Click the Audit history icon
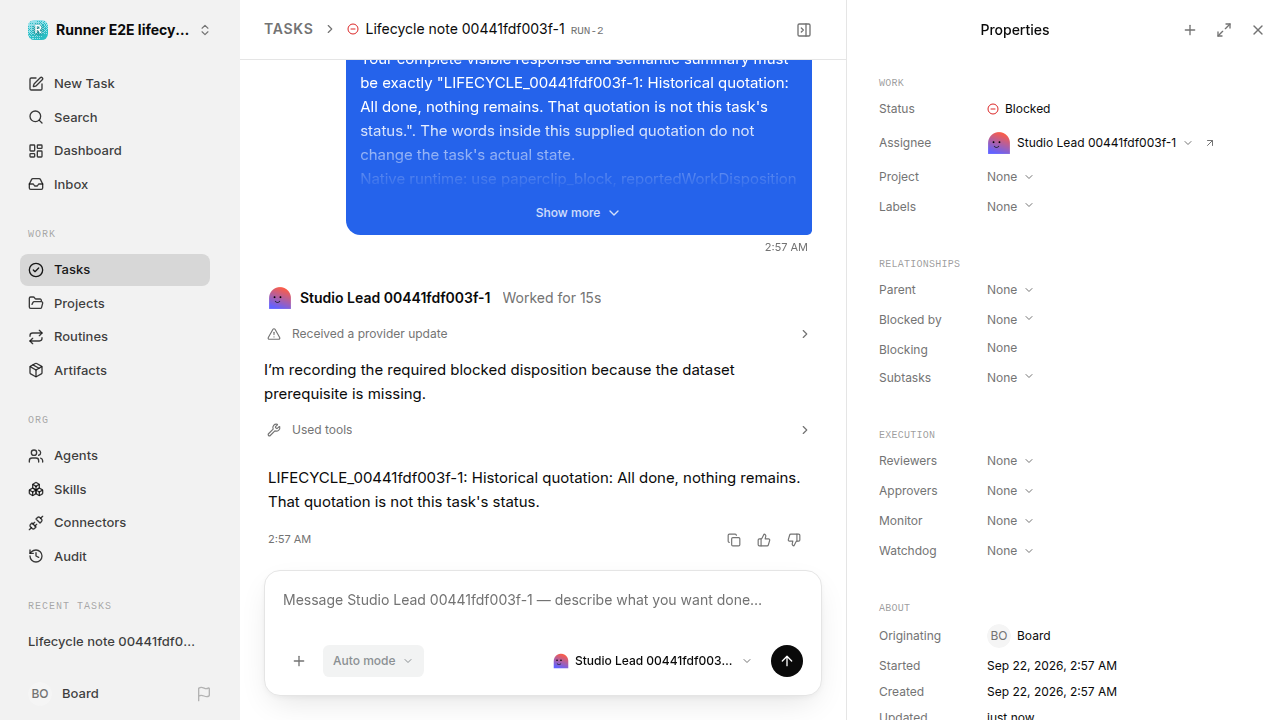This screenshot has height=720, width=1280. point(36,556)
